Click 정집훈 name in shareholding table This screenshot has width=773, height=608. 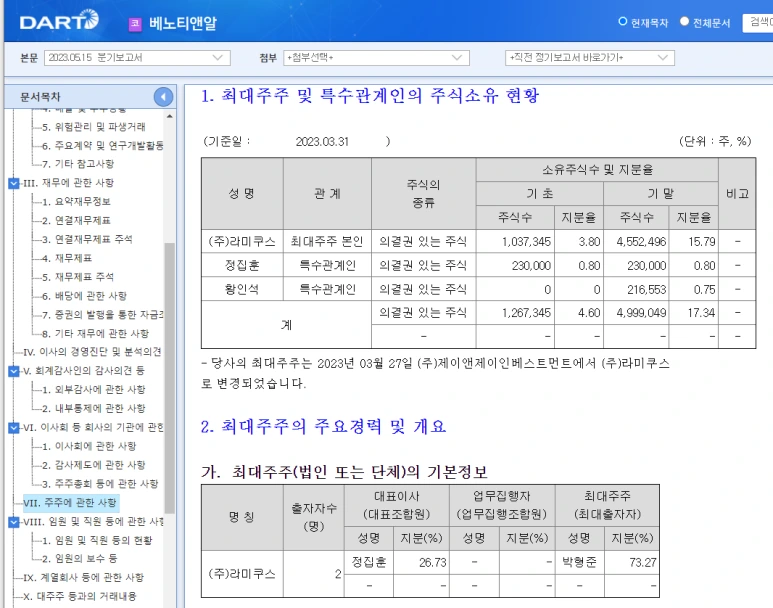242,265
